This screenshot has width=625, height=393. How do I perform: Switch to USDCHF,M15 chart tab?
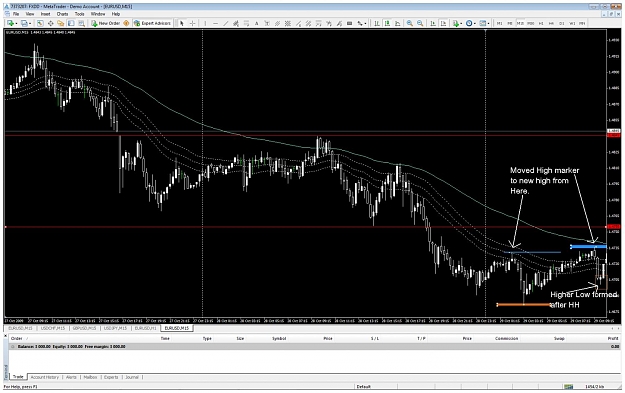click(53, 328)
